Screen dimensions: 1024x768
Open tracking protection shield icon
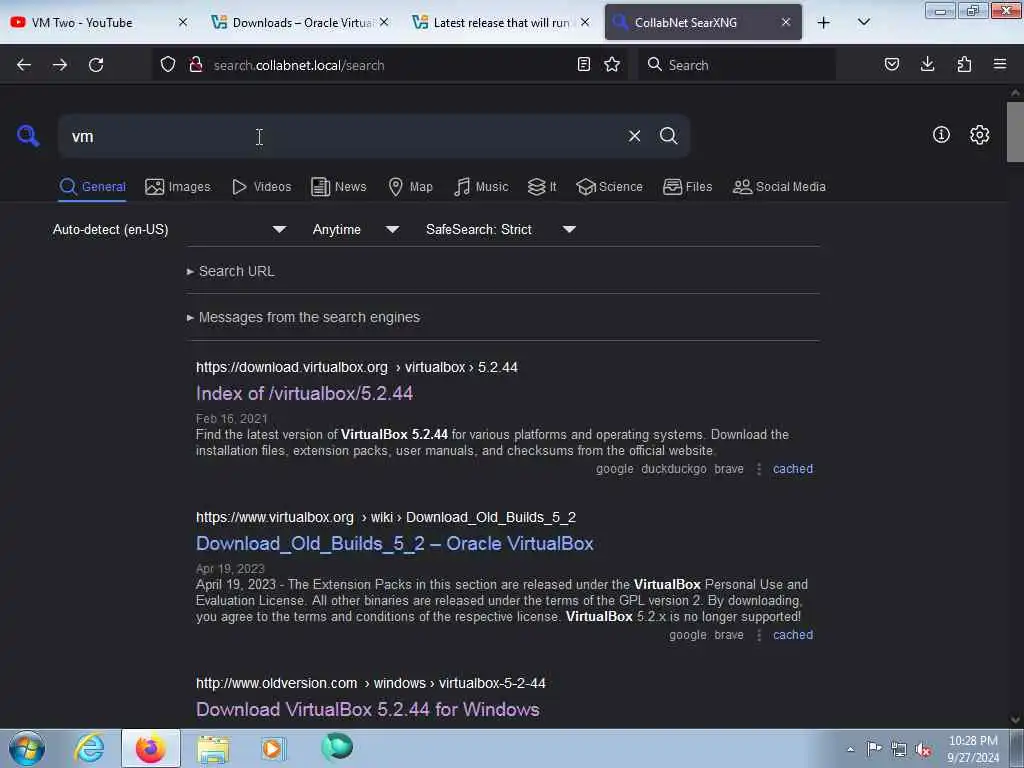[x=168, y=65]
